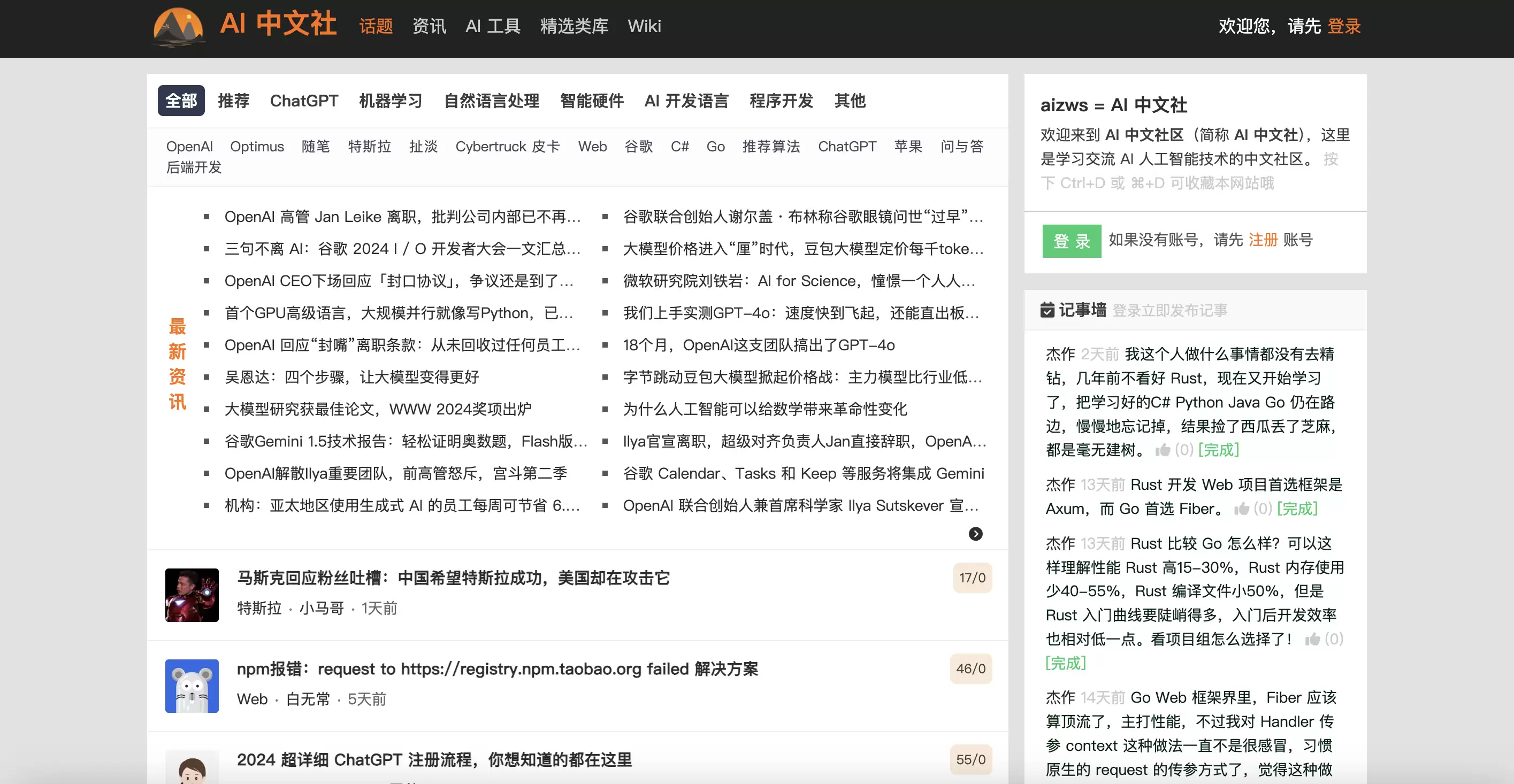1514x784 pixels.
Task: Open topic npm报错 registry.npm.taobao.org
Action: [x=497, y=669]
